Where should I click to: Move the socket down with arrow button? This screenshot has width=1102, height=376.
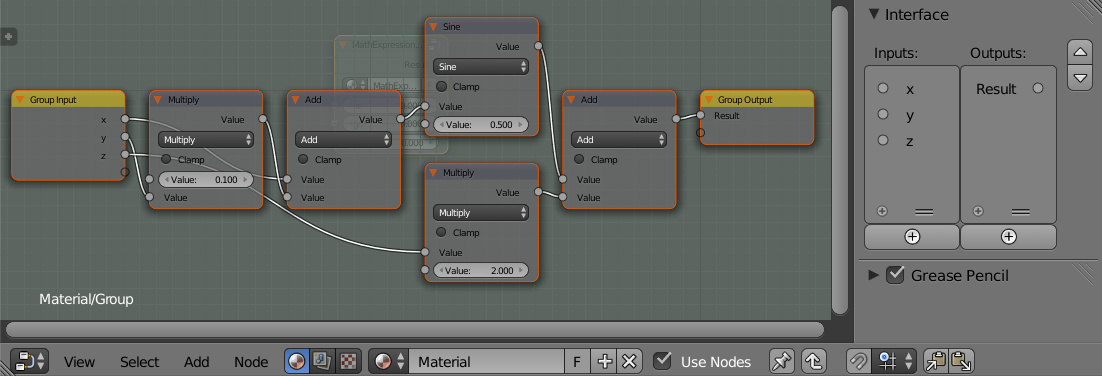point(1080,77)
